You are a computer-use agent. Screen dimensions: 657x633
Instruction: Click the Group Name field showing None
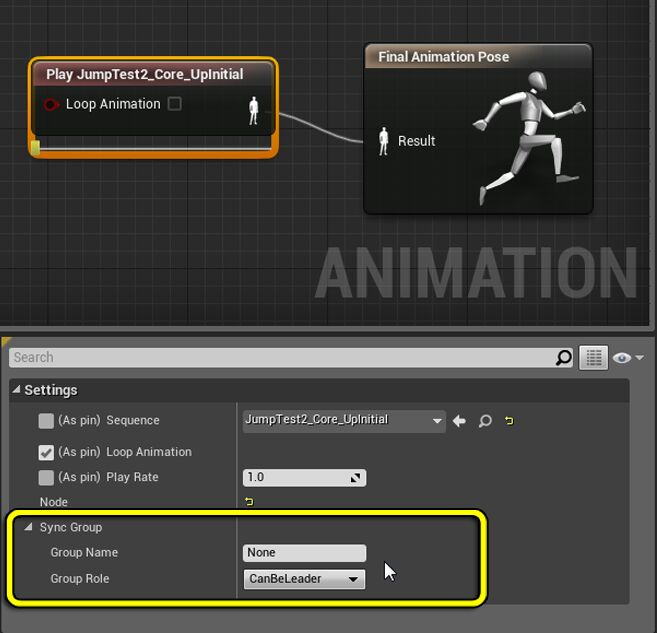pos(304,553)
